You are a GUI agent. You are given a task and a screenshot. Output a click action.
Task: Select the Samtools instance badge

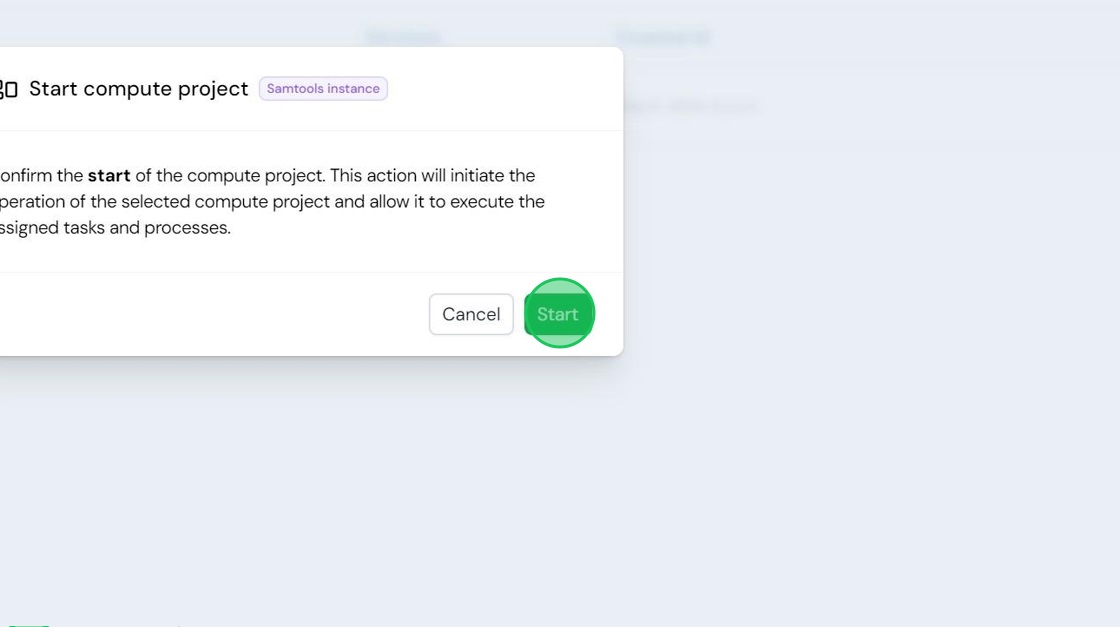tap(323, 89)
